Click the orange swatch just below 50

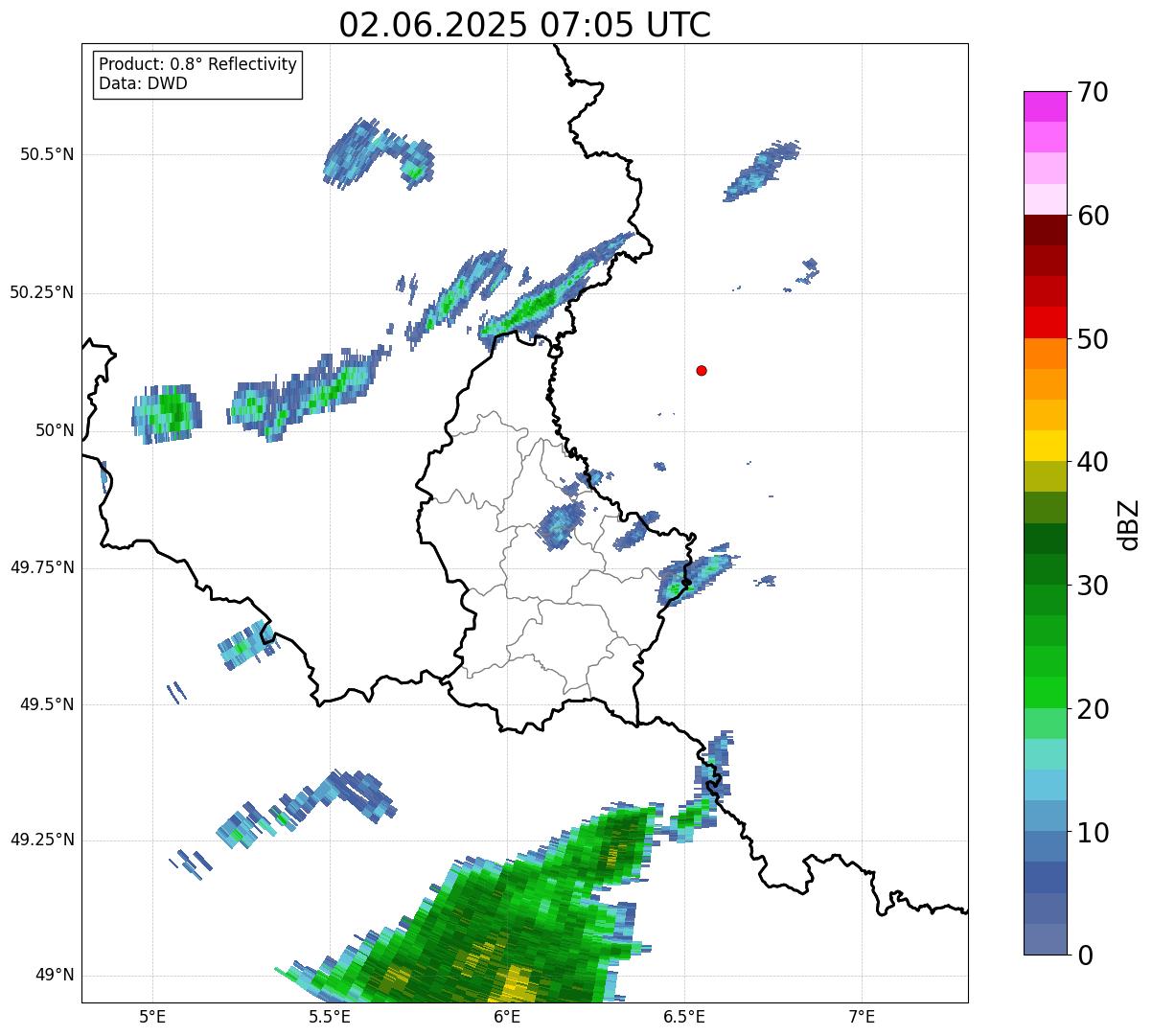[x=1045, y=354]
